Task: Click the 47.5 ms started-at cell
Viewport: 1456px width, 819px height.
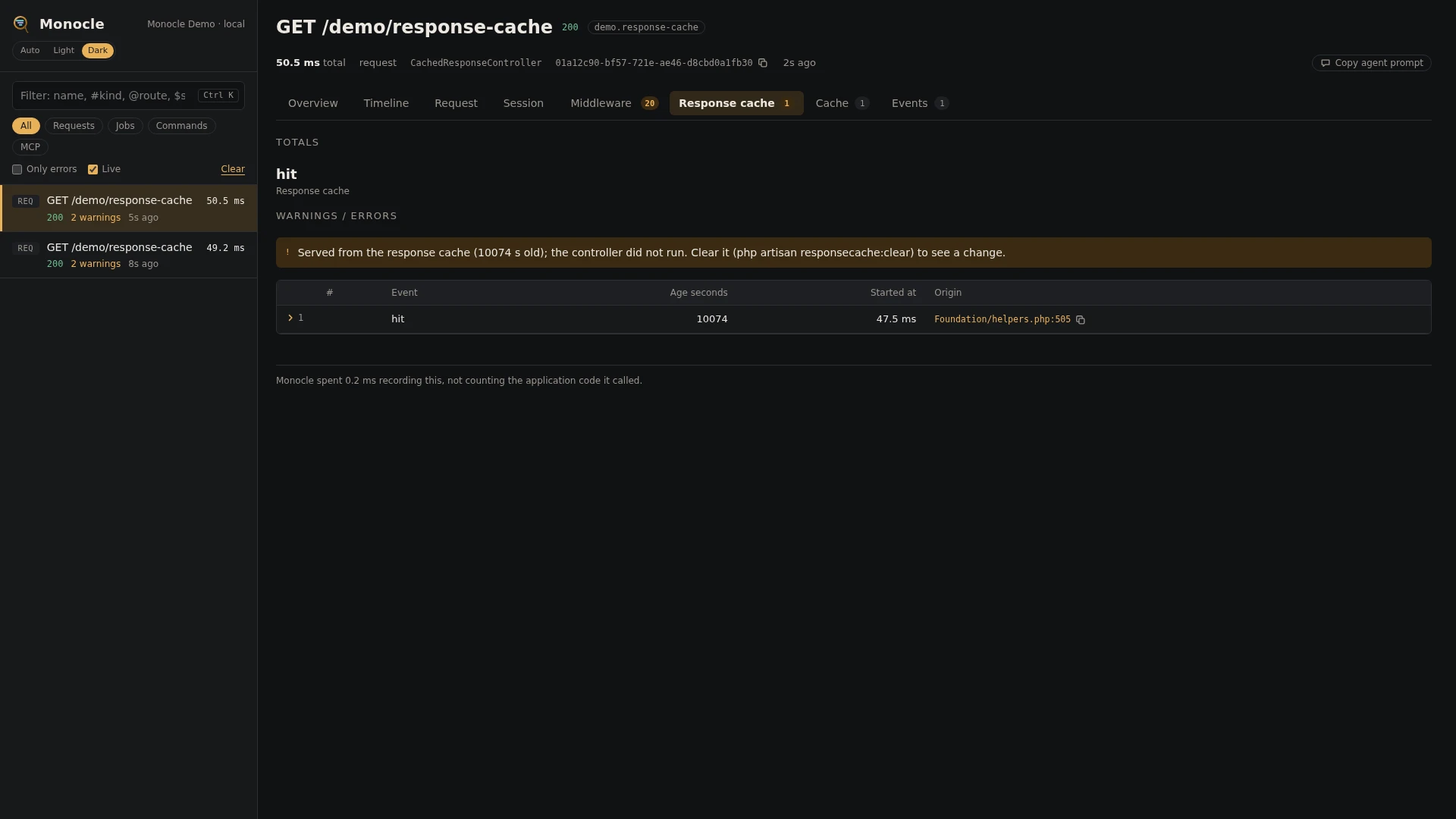Action: (x=896, y=319)
